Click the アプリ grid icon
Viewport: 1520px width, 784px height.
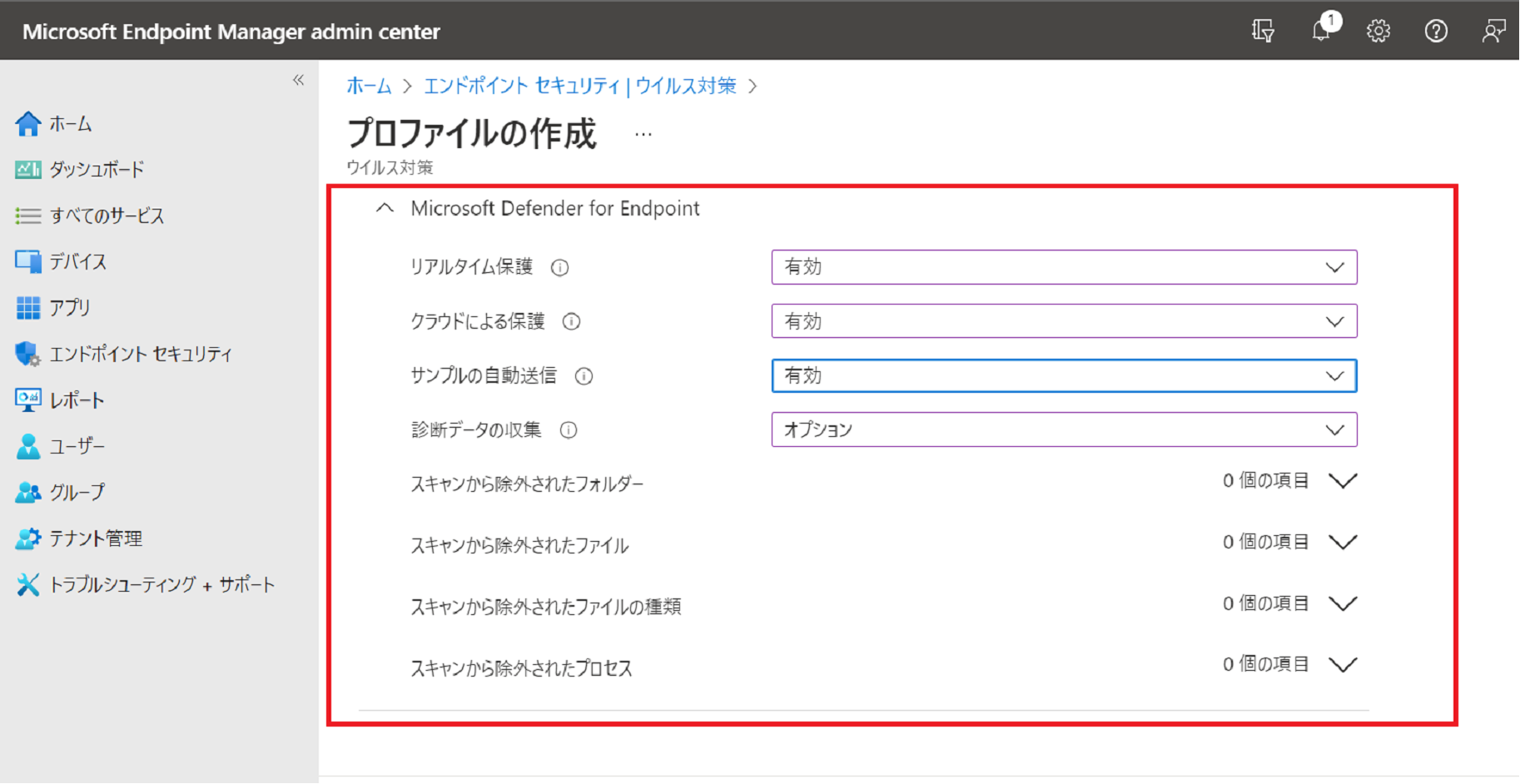(27, 308)
